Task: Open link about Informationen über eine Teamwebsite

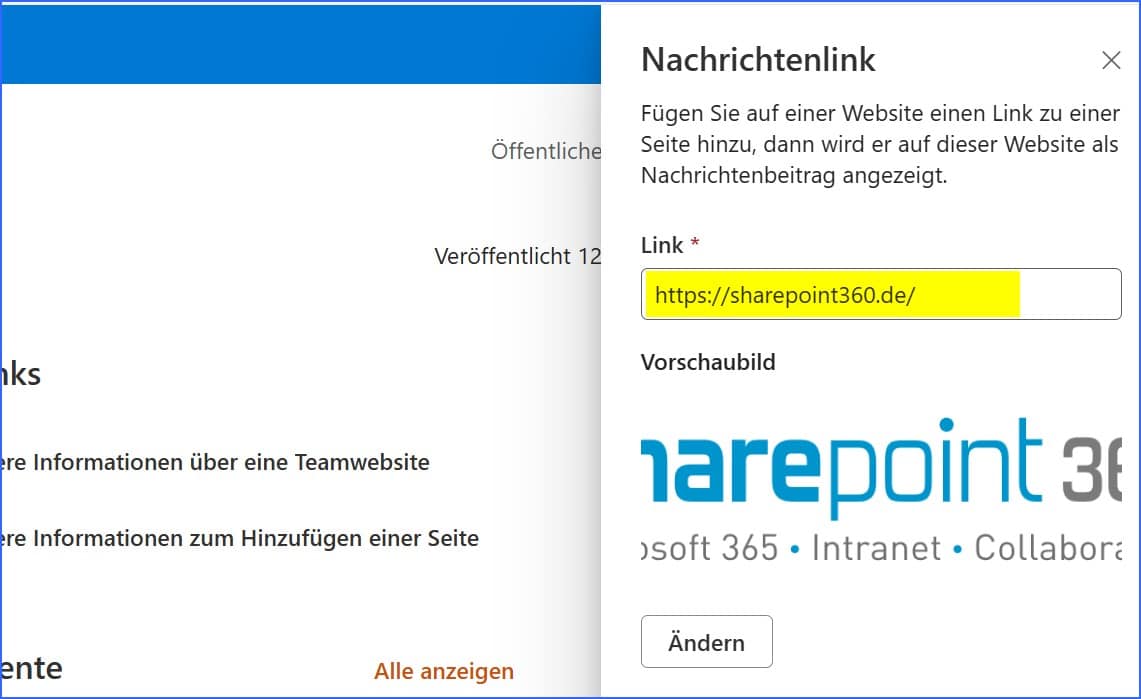Action: coord(215,462)
